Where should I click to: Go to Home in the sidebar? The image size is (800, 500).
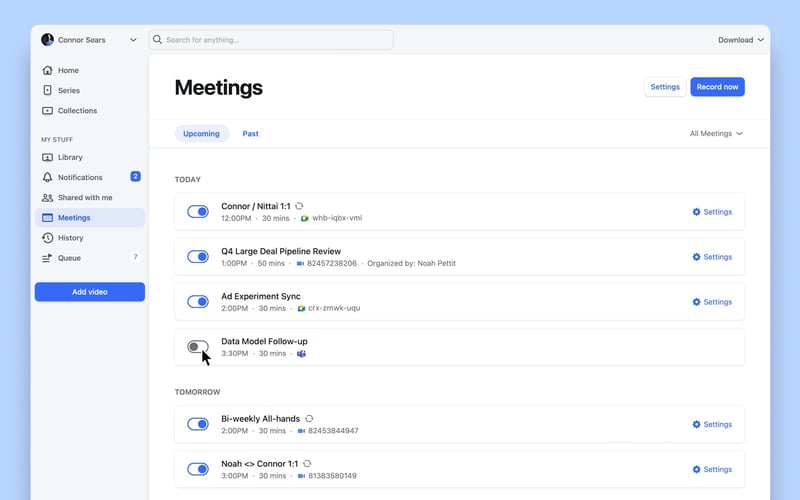click(x=90, y=70)
